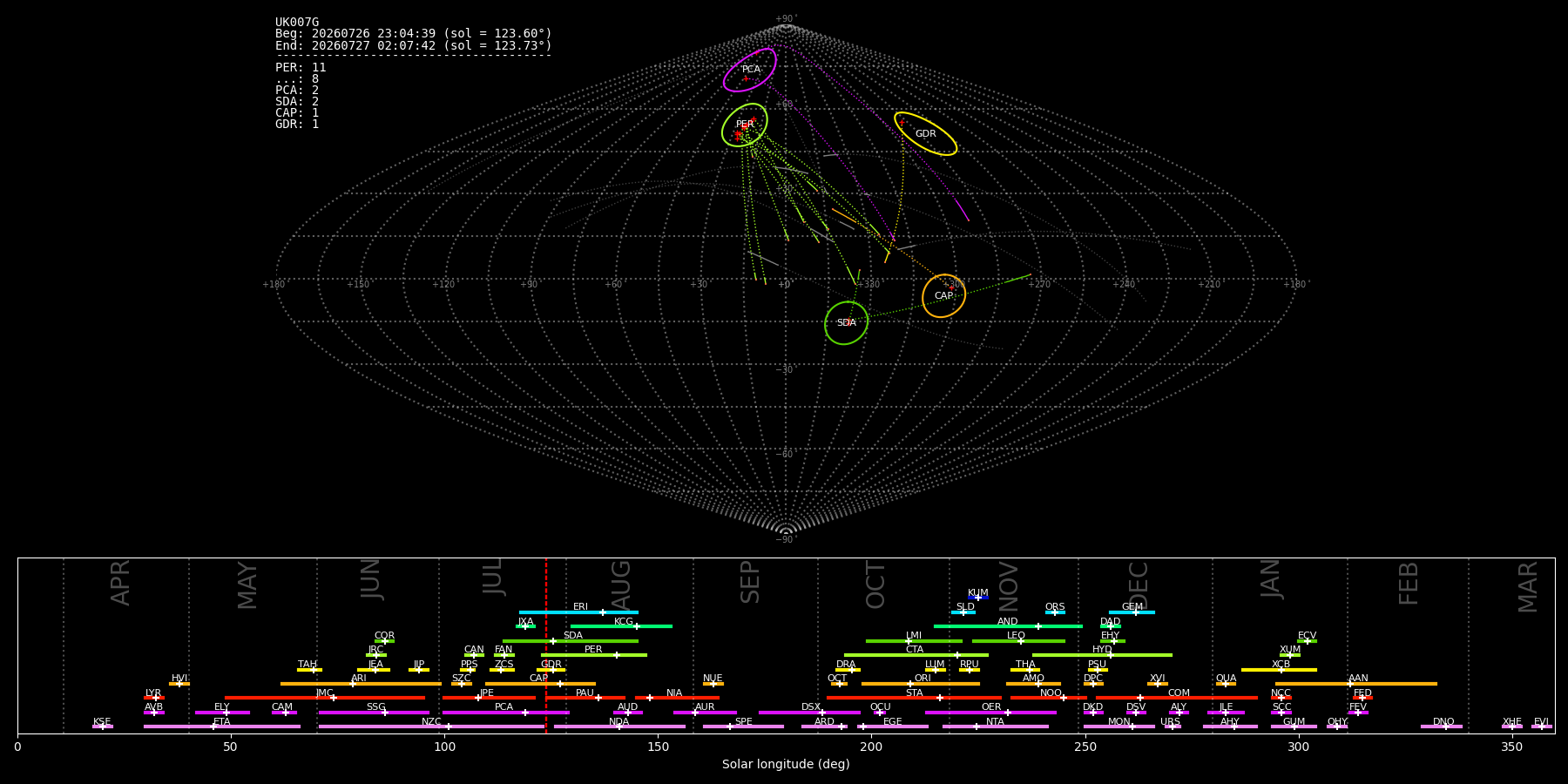Viewport: 1568px width, 784px height.
Task: Click the Solar longitude axis label
Action: coord(786,765)
